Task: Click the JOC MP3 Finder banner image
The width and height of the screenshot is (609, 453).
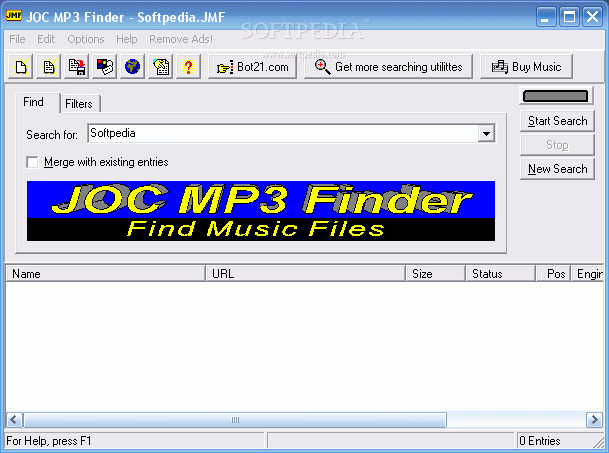Action: coord(261,211)
